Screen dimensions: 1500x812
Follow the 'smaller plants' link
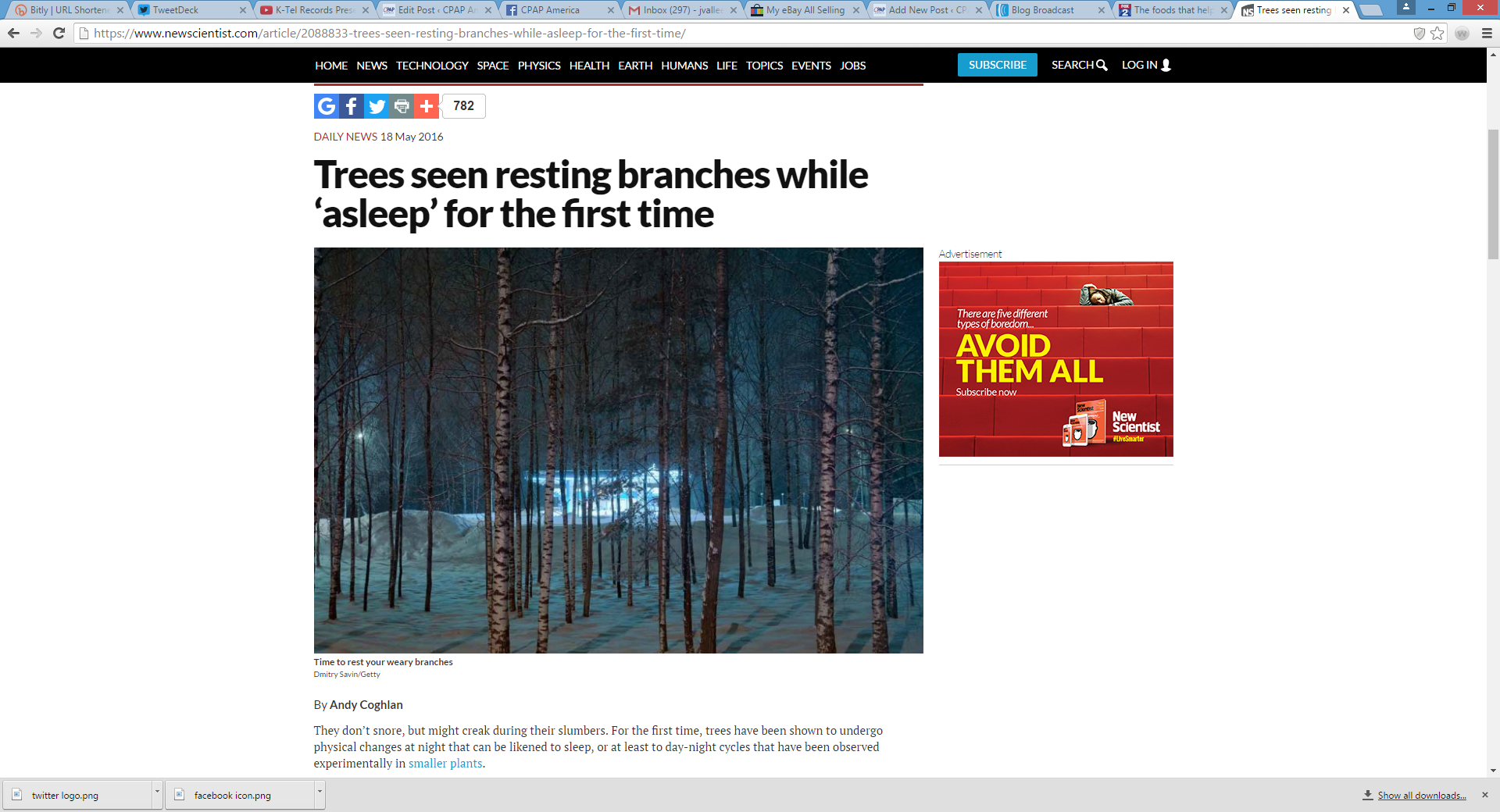[x=445, y=764]
